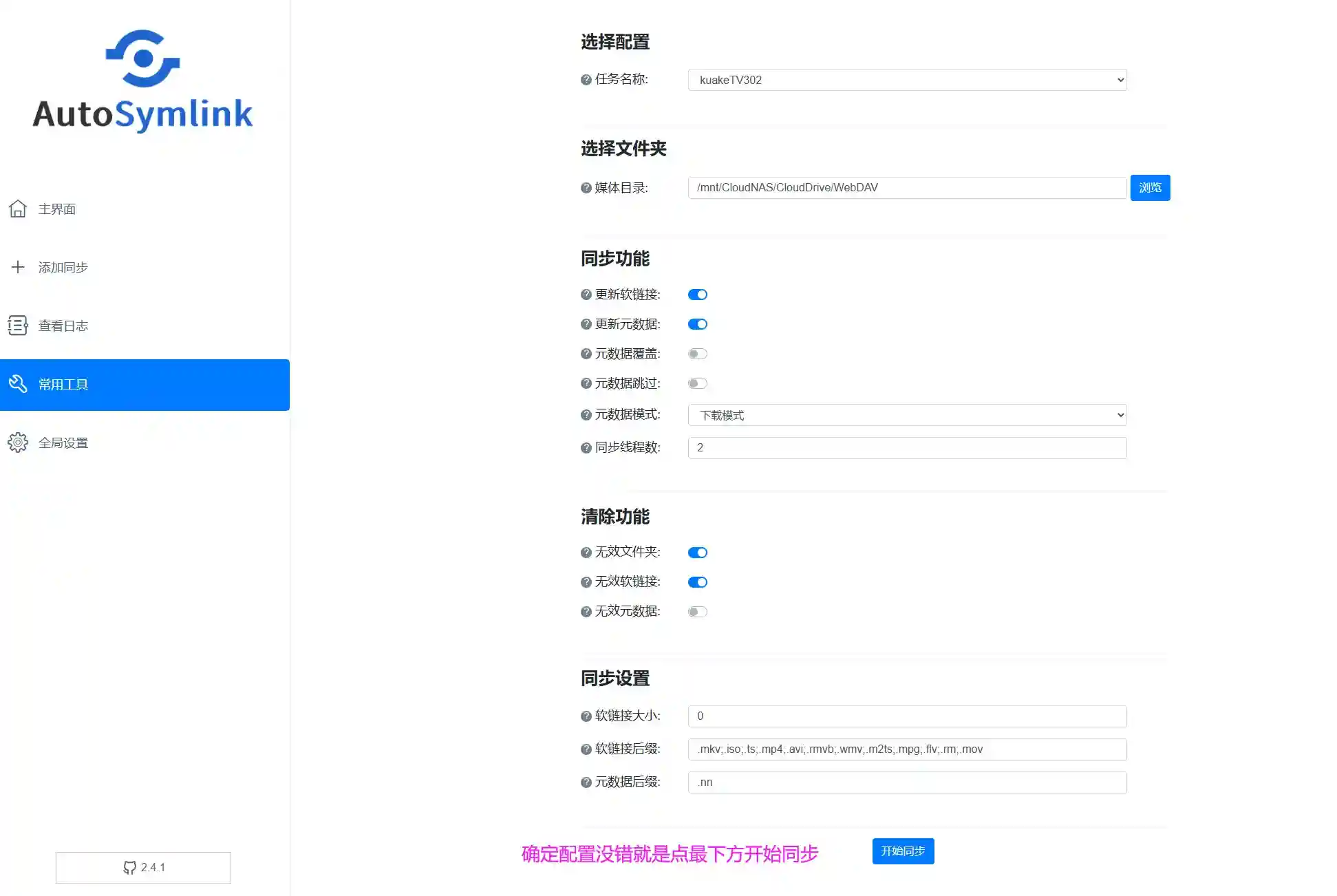Turn on the 无效元数据 switch
The width and height of the screenshot is (1337, 896).
point(697,611)
